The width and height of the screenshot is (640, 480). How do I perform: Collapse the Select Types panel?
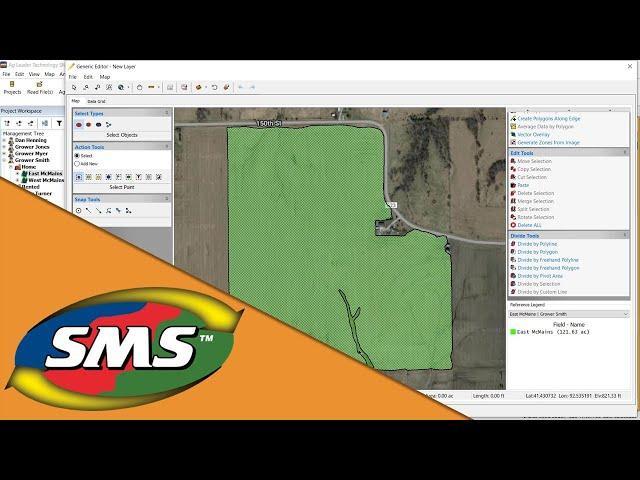pyautogui.click(x=167, y=113)
